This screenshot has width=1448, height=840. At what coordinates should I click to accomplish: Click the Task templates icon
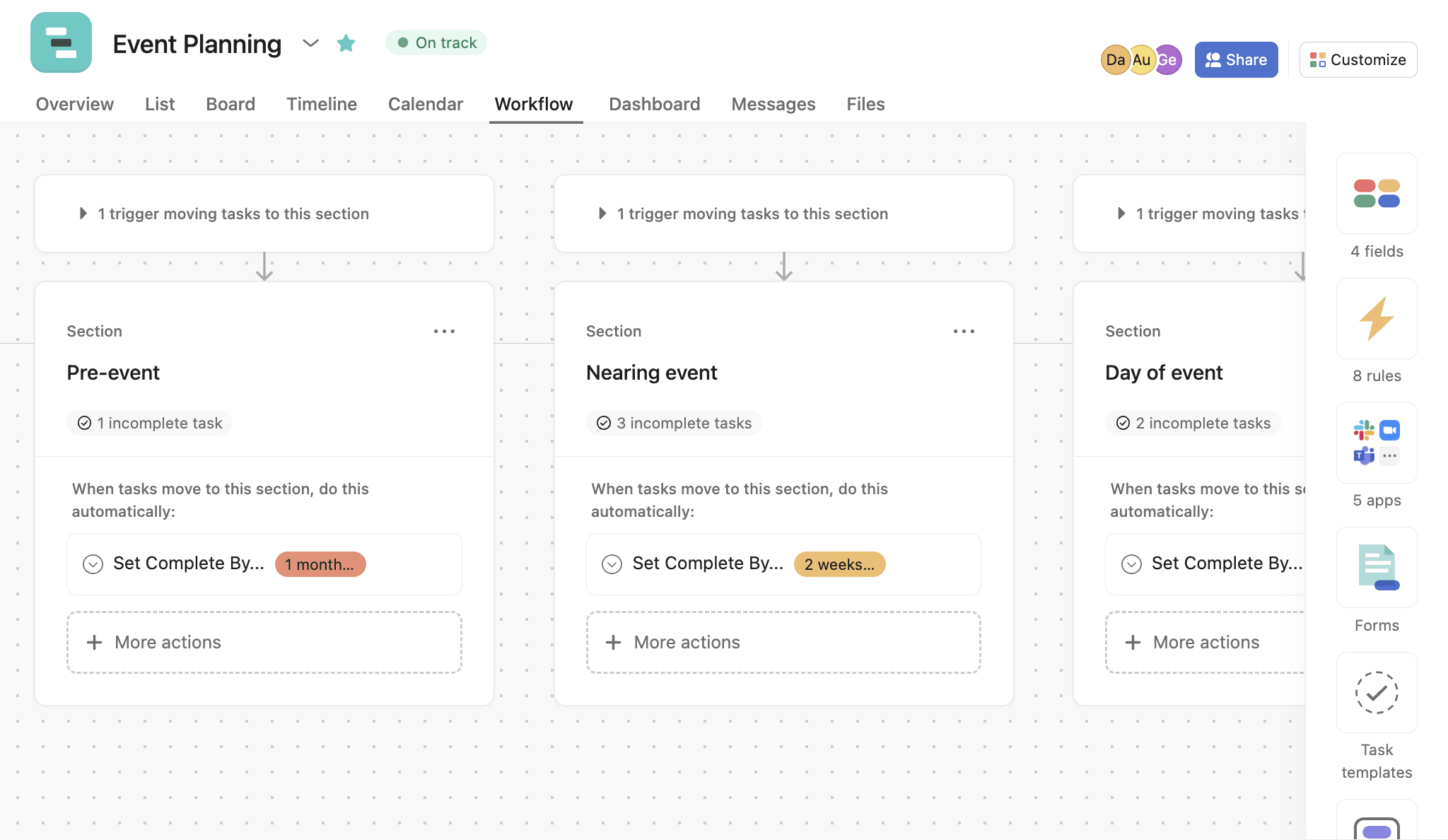pyautogui.click(x=1377, y=693)
